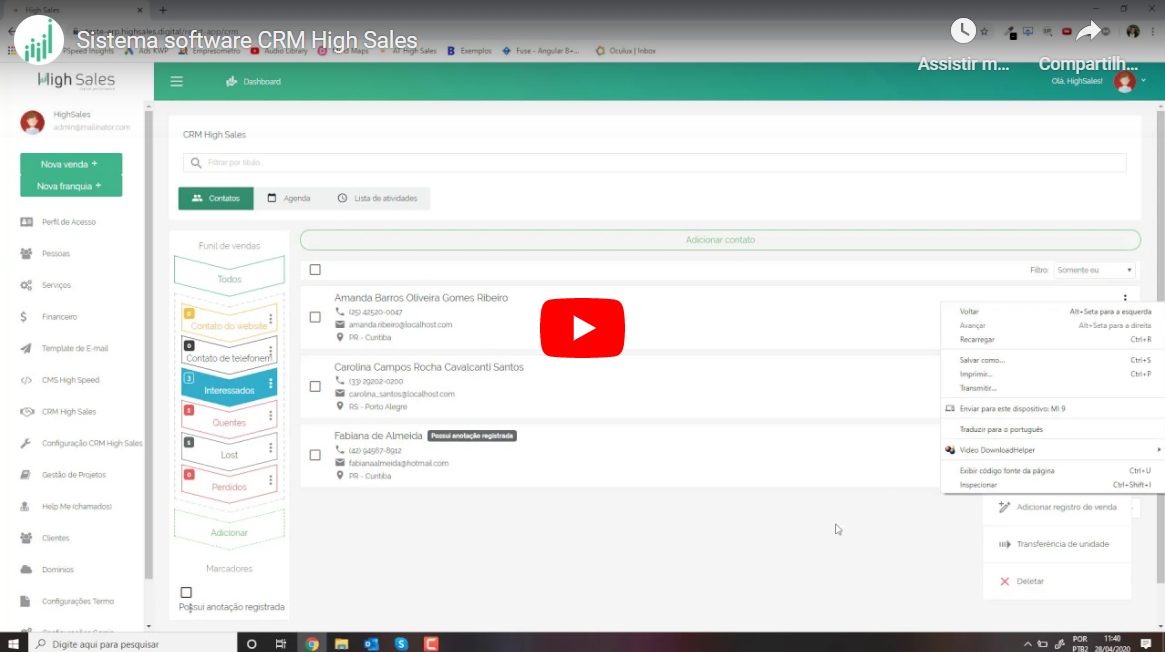Open Contato do website stage options
Viewport: 1165px width, 652px height.
(270, 319)
